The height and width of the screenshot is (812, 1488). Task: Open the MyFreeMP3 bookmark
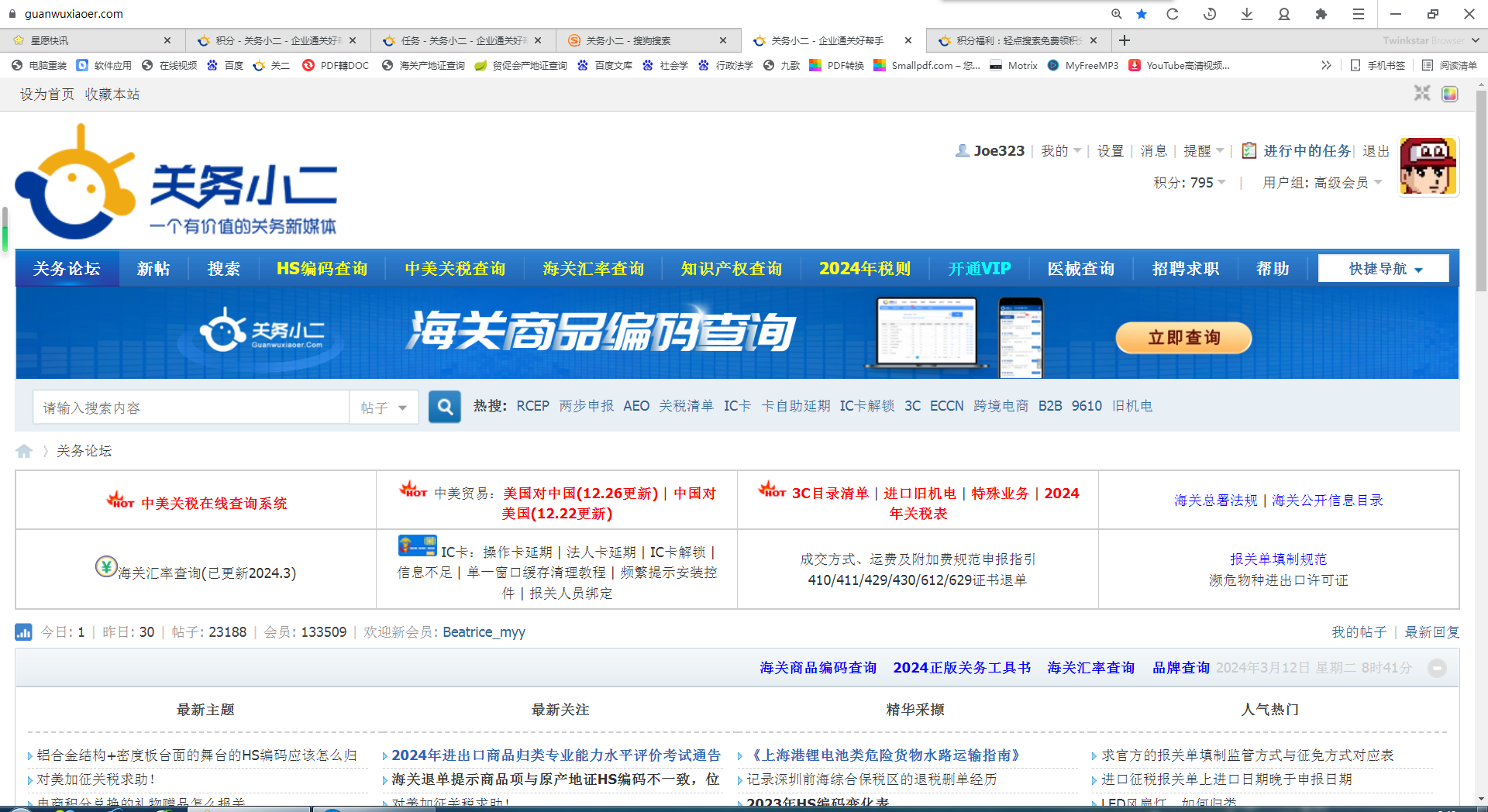[1083, 66]
